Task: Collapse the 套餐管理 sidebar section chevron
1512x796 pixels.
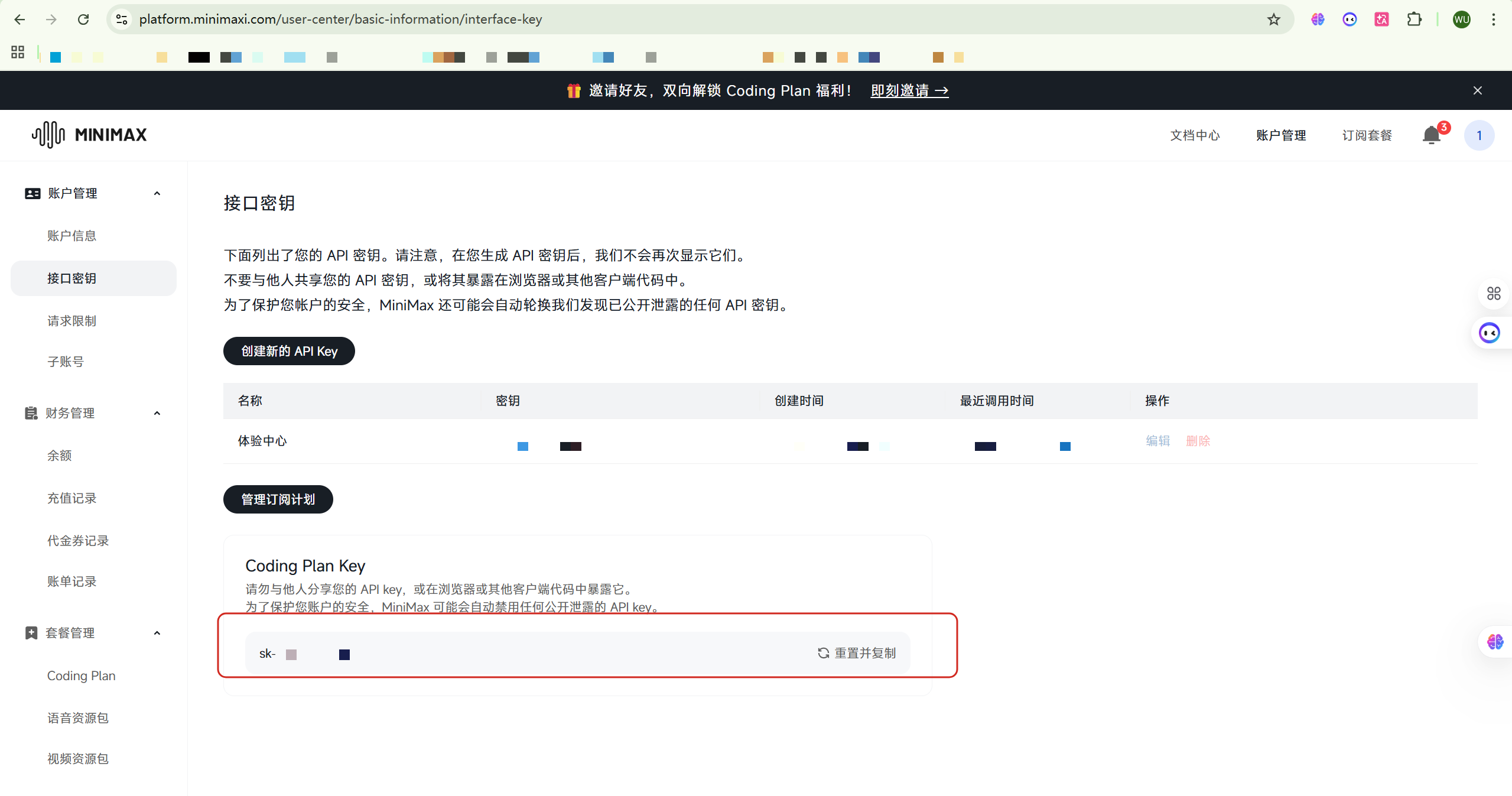Action: [157, 633]
